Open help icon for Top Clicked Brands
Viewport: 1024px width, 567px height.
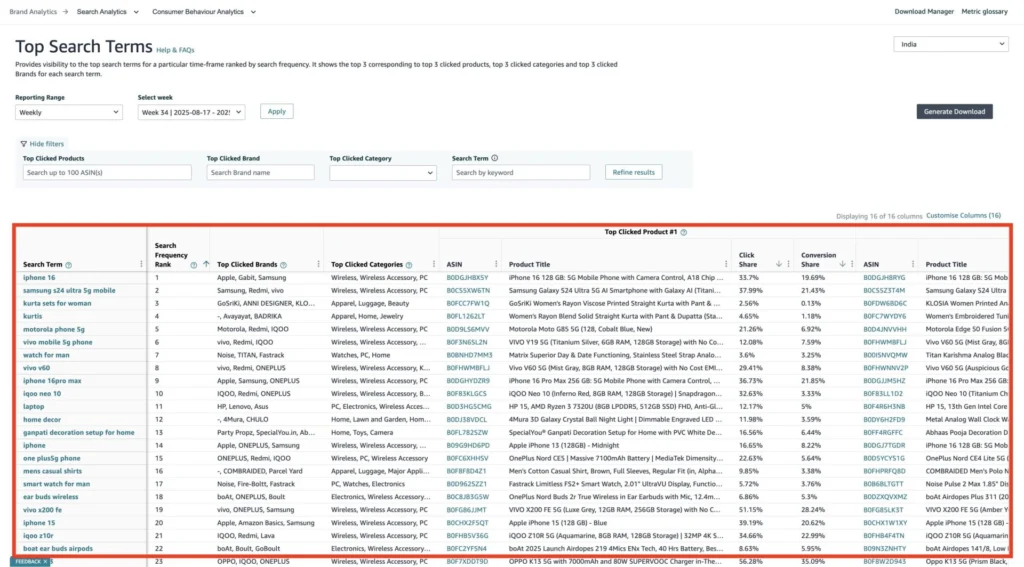click(283, 265)
